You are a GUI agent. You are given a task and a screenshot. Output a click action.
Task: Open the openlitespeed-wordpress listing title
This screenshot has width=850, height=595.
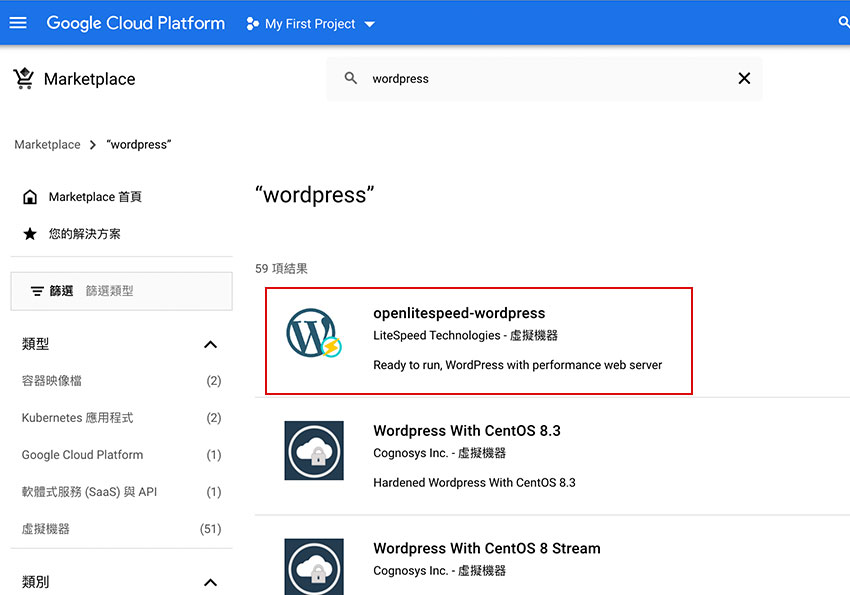[459, 313]
